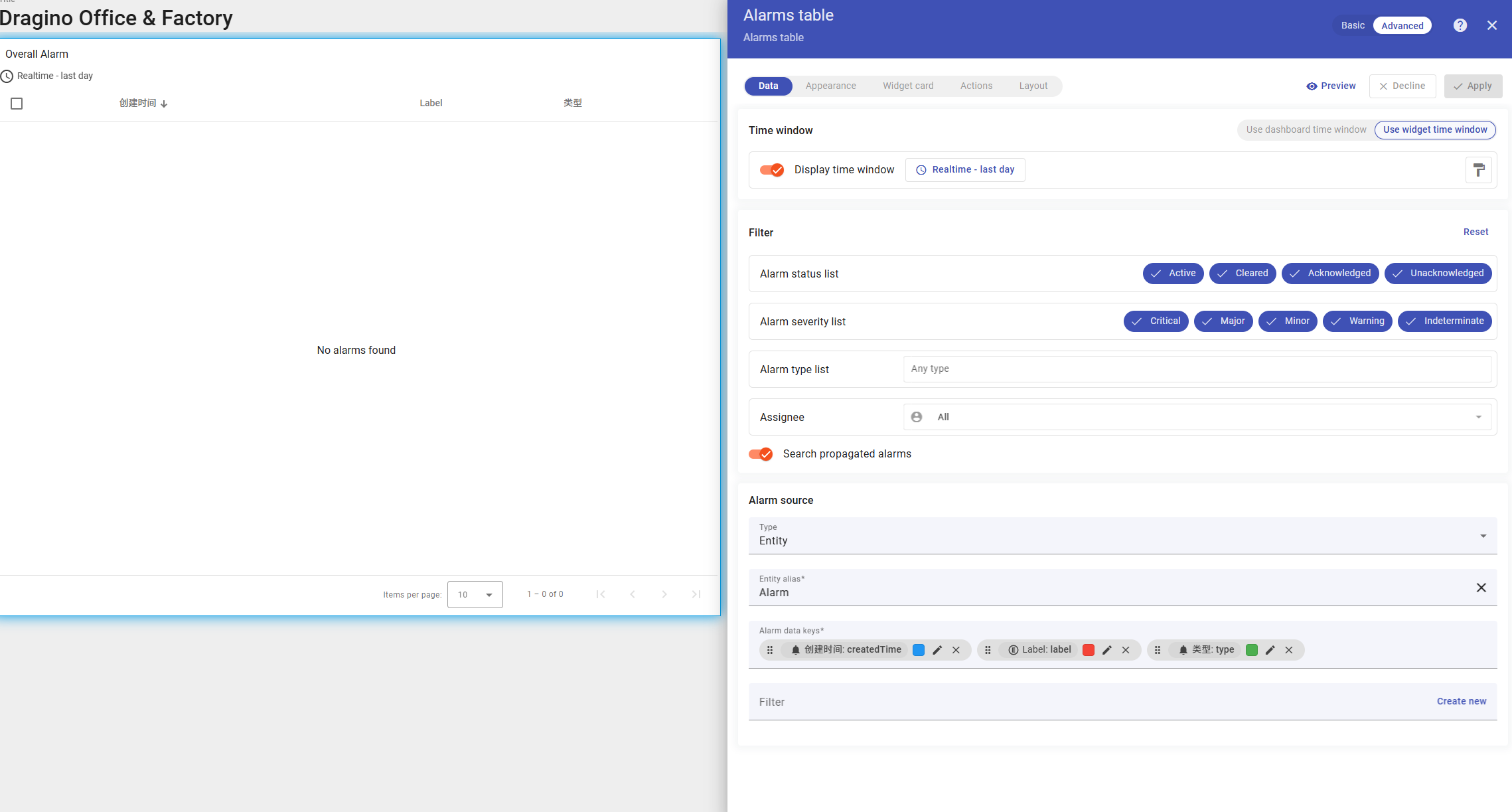
Task: Click the help question mark icon
Action: [x=1460, y=25]
